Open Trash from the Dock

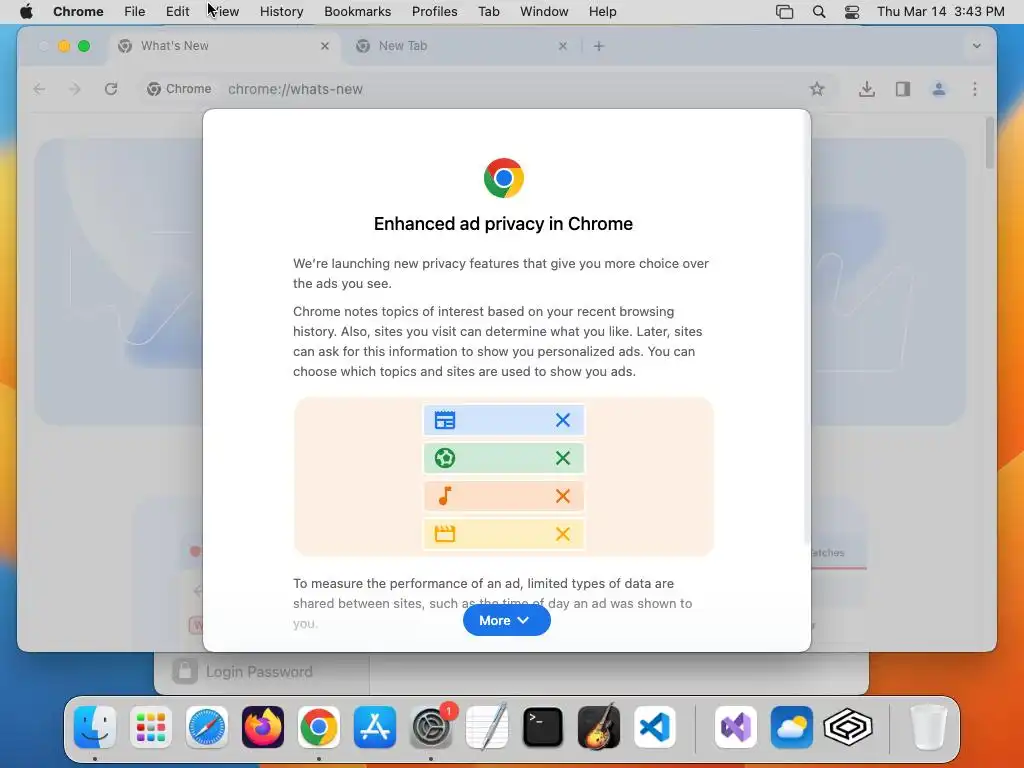pyautogui.click(x=929, y=727)
